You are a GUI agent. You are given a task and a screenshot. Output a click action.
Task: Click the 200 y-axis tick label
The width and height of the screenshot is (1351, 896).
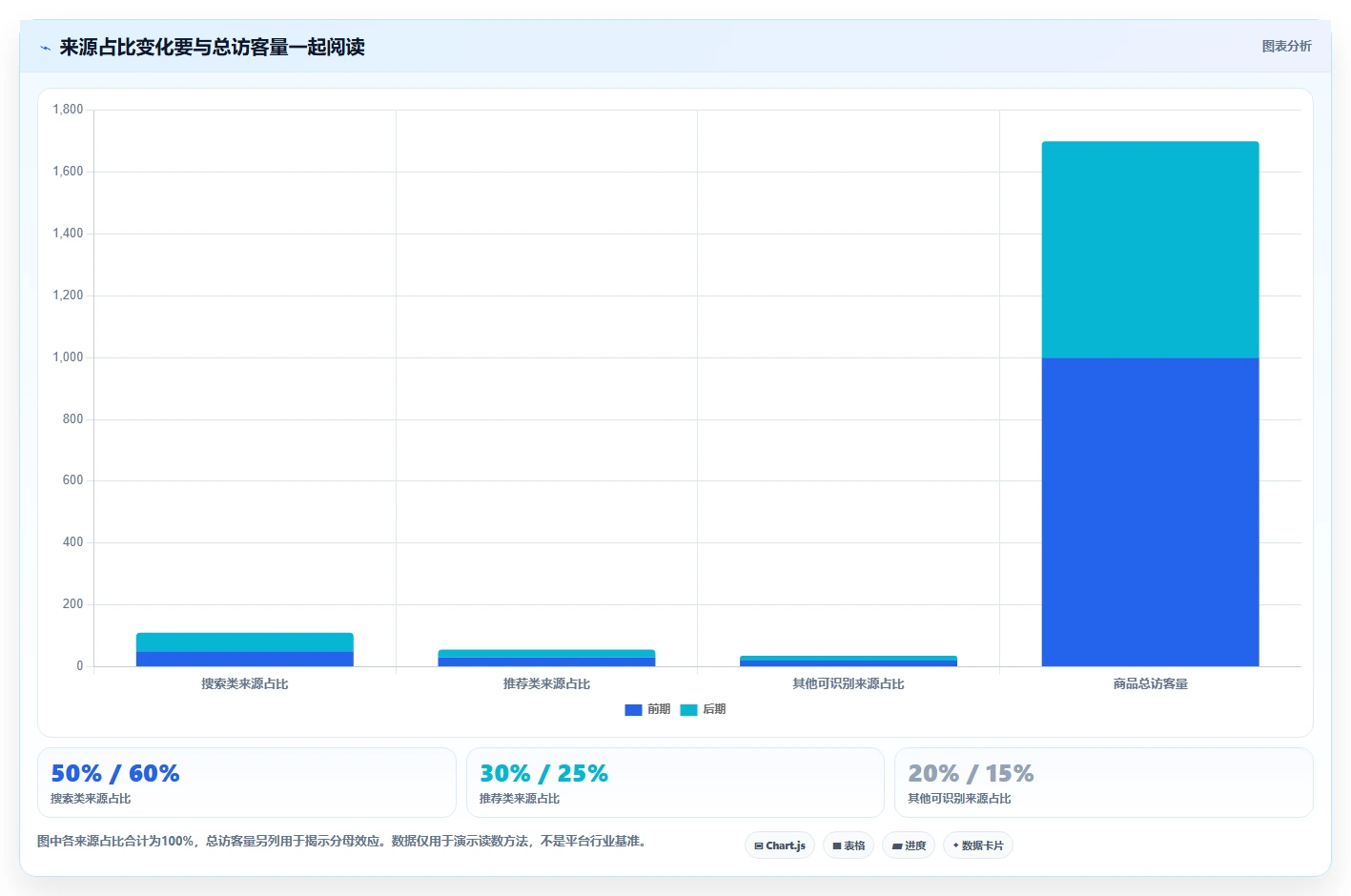tap(72, 604)
